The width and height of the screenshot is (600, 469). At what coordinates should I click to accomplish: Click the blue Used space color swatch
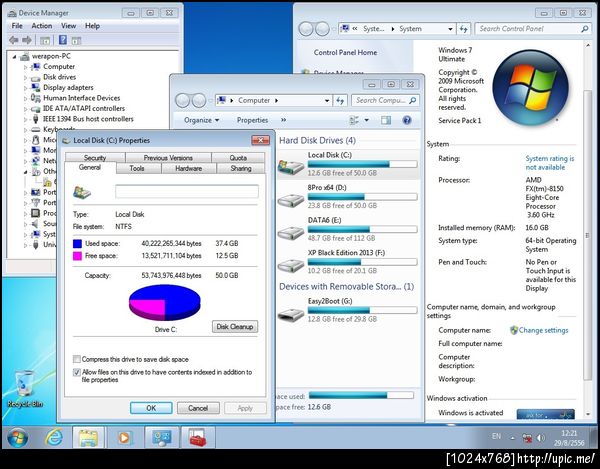click(77, 244)
